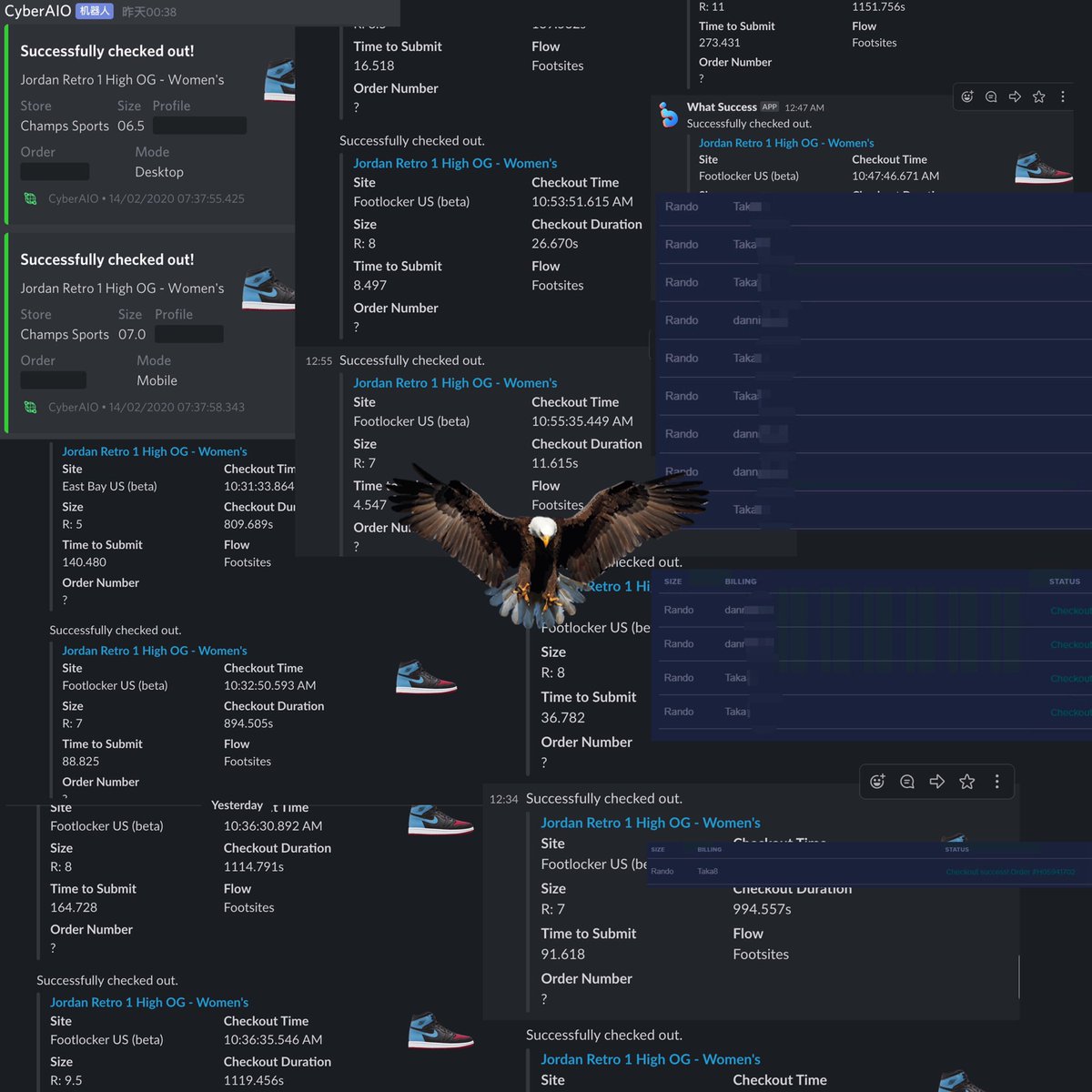Click checkout duration '1119.456s'
Screen dimensions: 1092x1092
(254, 1081)
